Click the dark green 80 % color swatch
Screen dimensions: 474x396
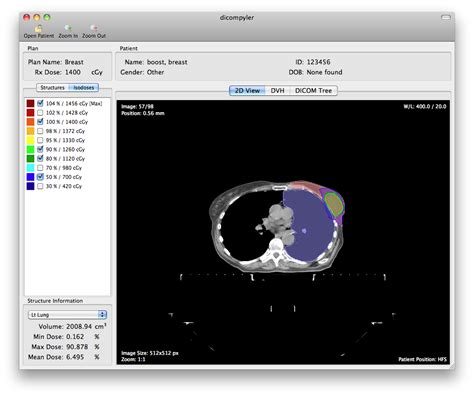click(x=31, y=158)
